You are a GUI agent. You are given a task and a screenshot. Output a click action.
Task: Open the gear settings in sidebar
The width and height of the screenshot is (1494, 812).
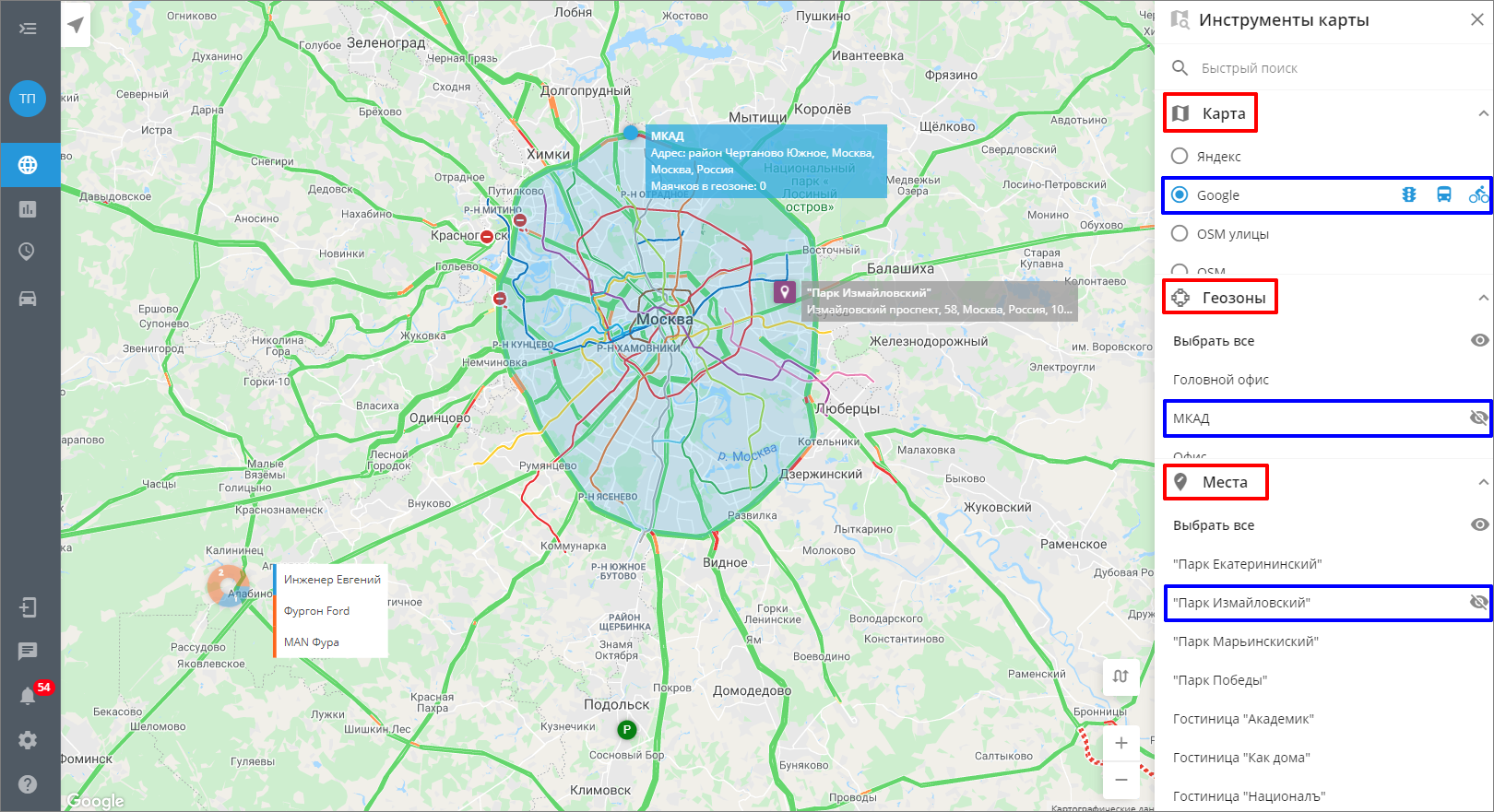click(x=28, y=740)
